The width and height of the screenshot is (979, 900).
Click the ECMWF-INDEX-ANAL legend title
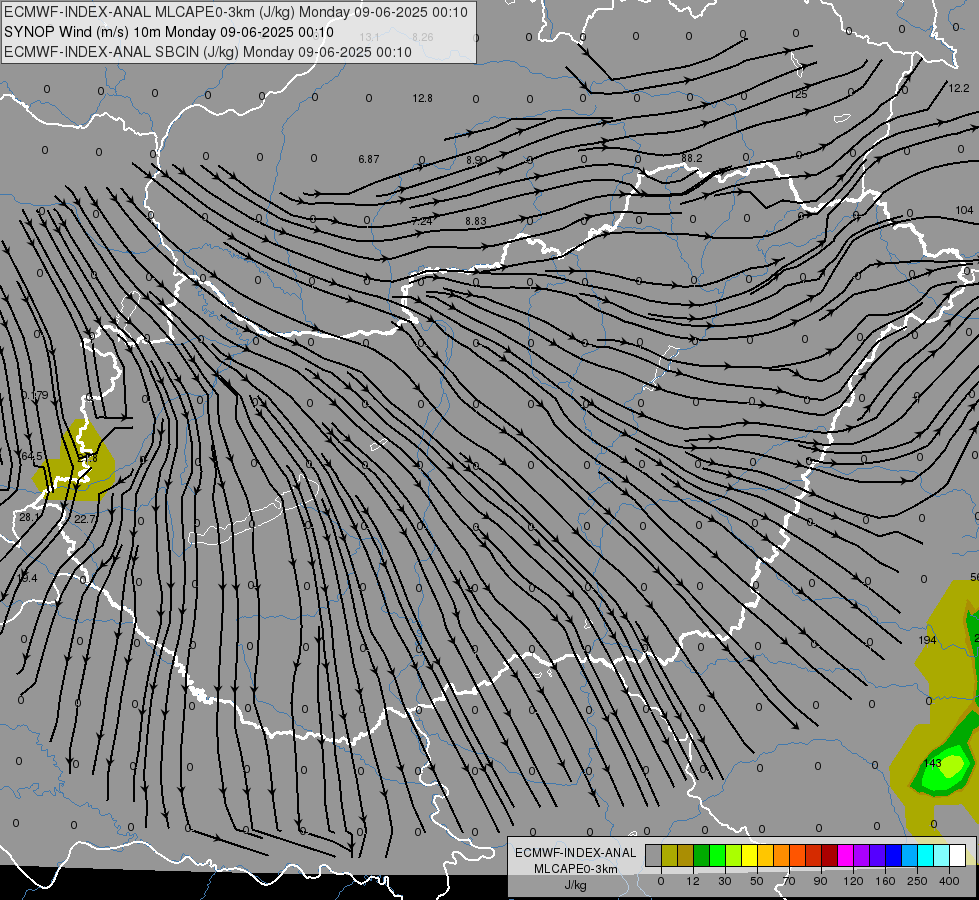pyautogui.click(x=576, y=853)
